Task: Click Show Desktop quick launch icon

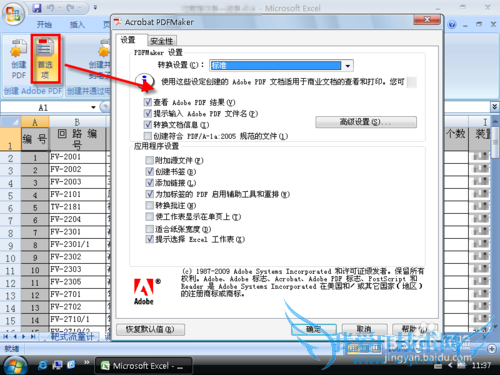Action: pos(57,365)
